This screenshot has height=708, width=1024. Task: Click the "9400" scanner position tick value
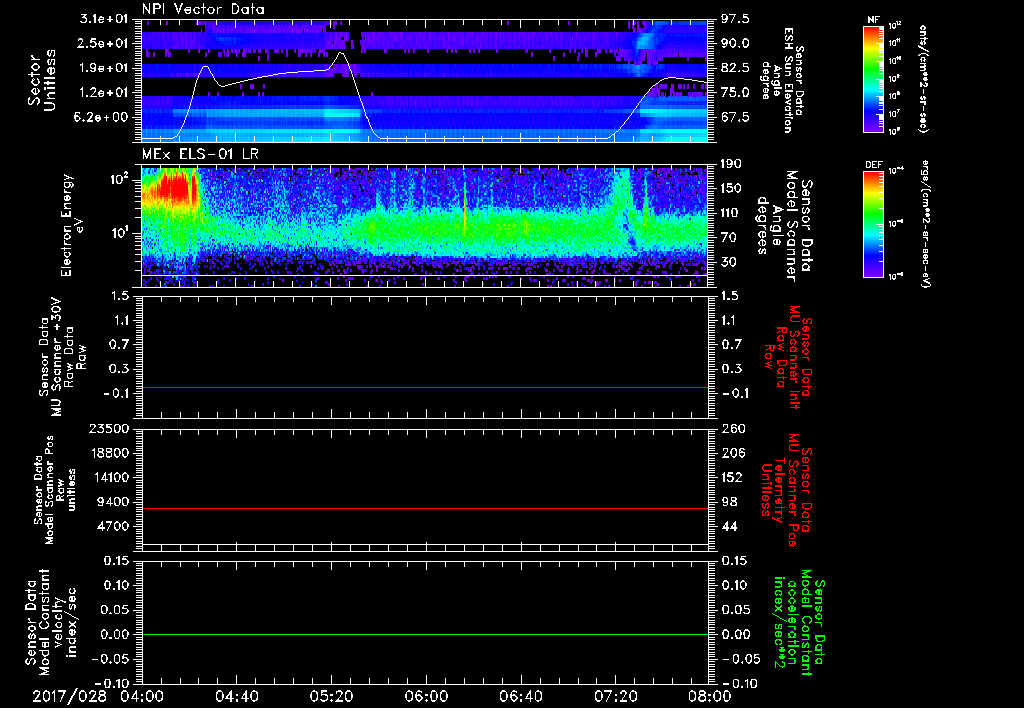click(114, 502)
